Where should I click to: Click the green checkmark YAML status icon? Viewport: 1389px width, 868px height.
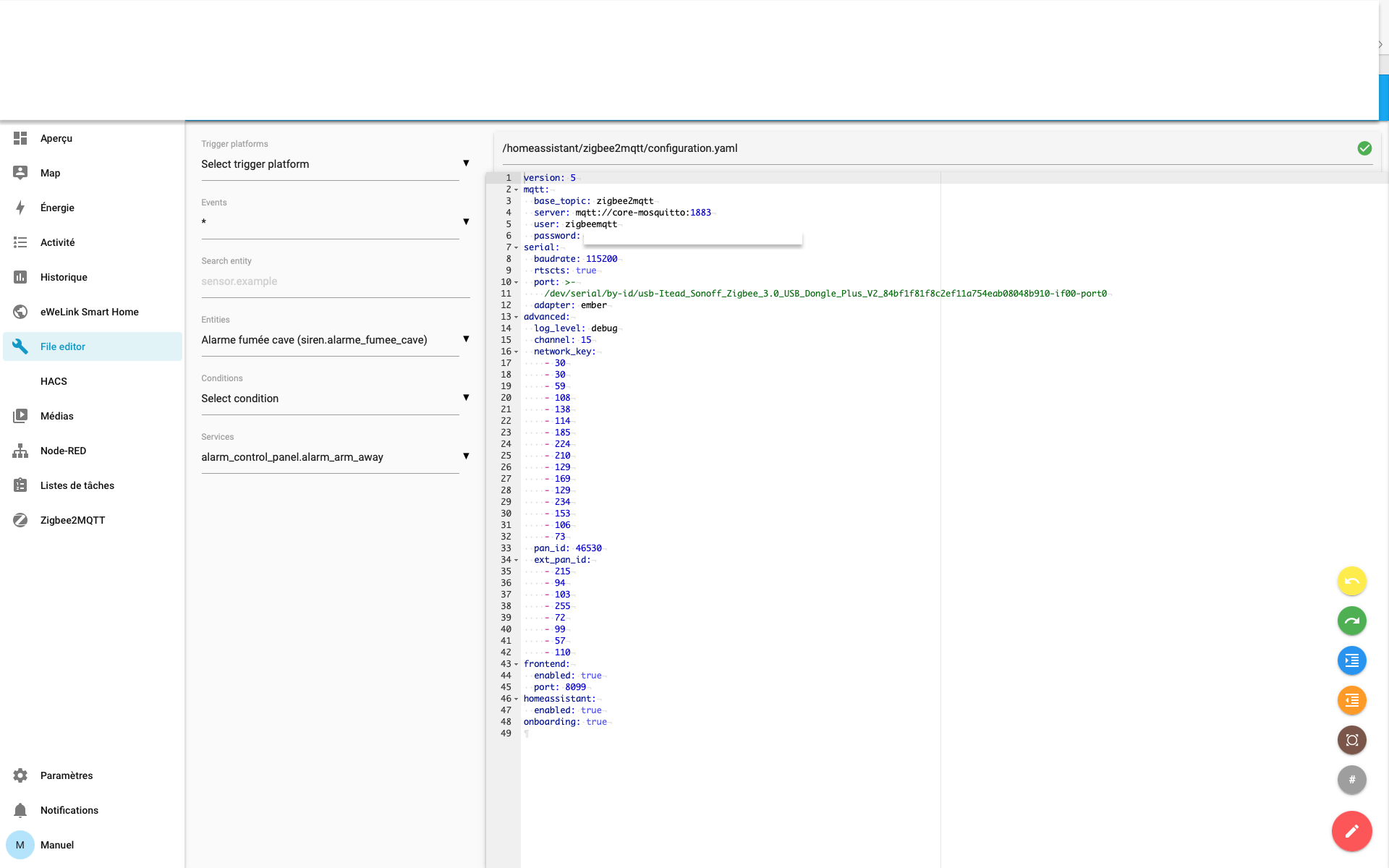click(1364, 148)
